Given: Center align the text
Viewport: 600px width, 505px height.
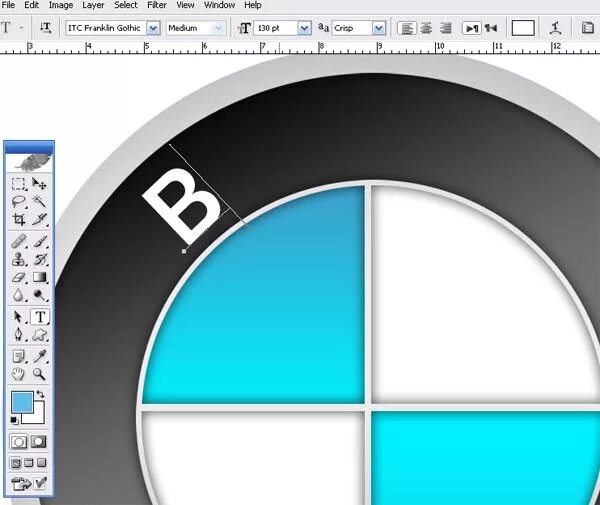Looking at the screenshot, I should [x=426, y=28].
